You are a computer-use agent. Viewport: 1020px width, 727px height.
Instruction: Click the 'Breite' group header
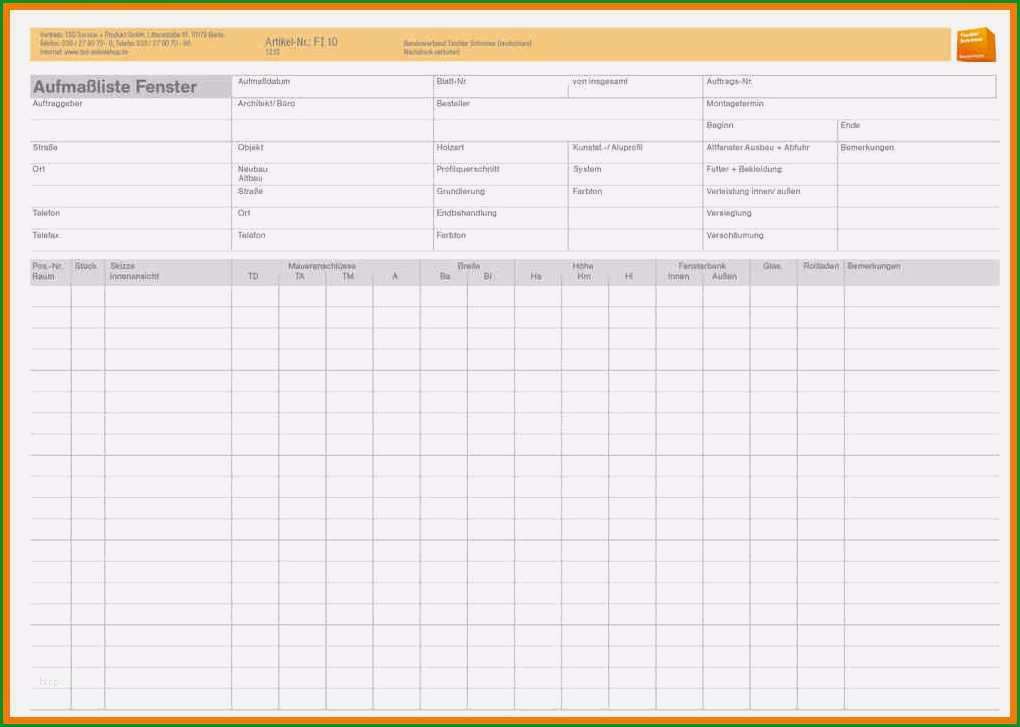(x=468, y=266)
